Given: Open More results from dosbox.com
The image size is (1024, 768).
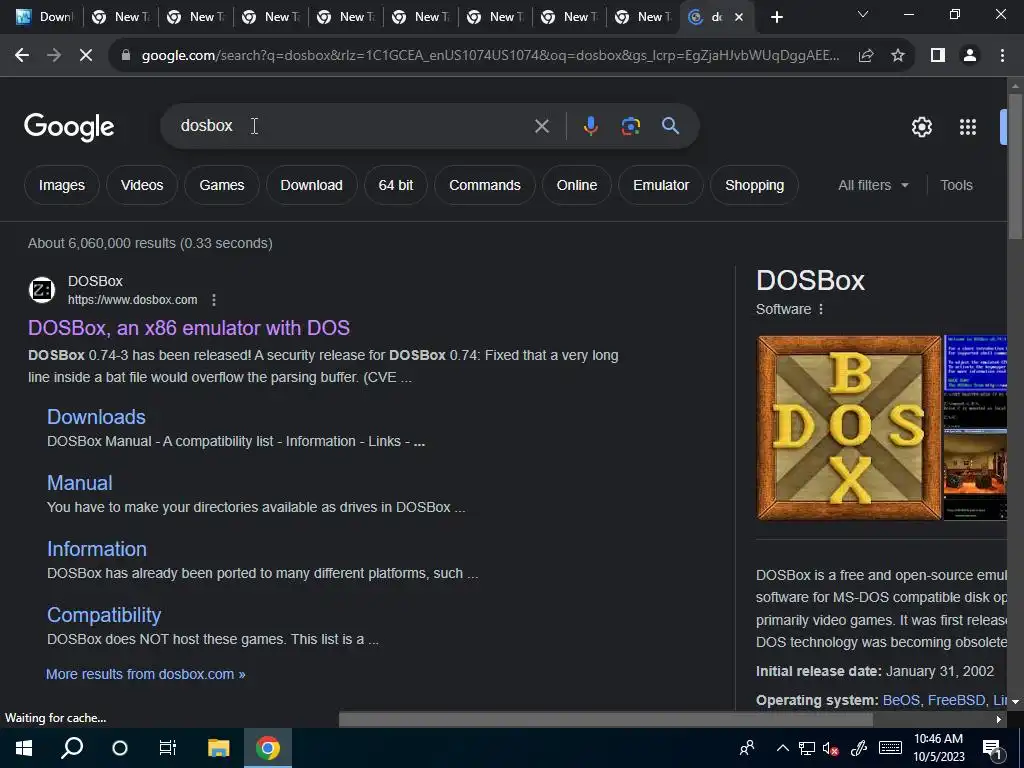Looking at the screenshot, I should tap(146, 674).
